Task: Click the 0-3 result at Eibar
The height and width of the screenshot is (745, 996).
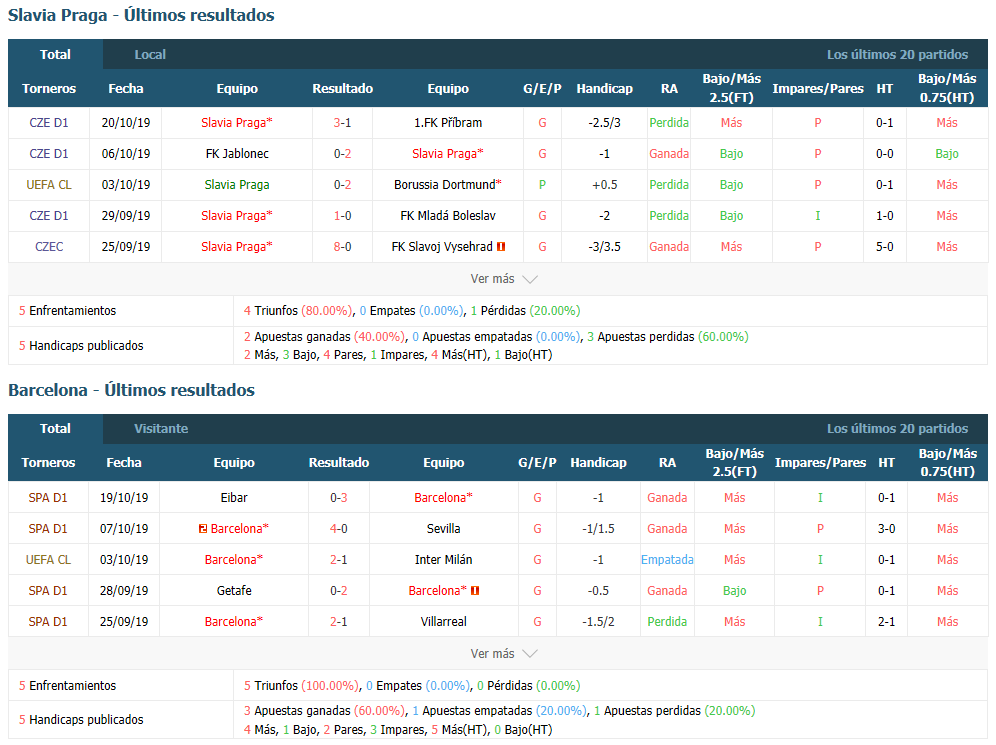Action: 339,498
